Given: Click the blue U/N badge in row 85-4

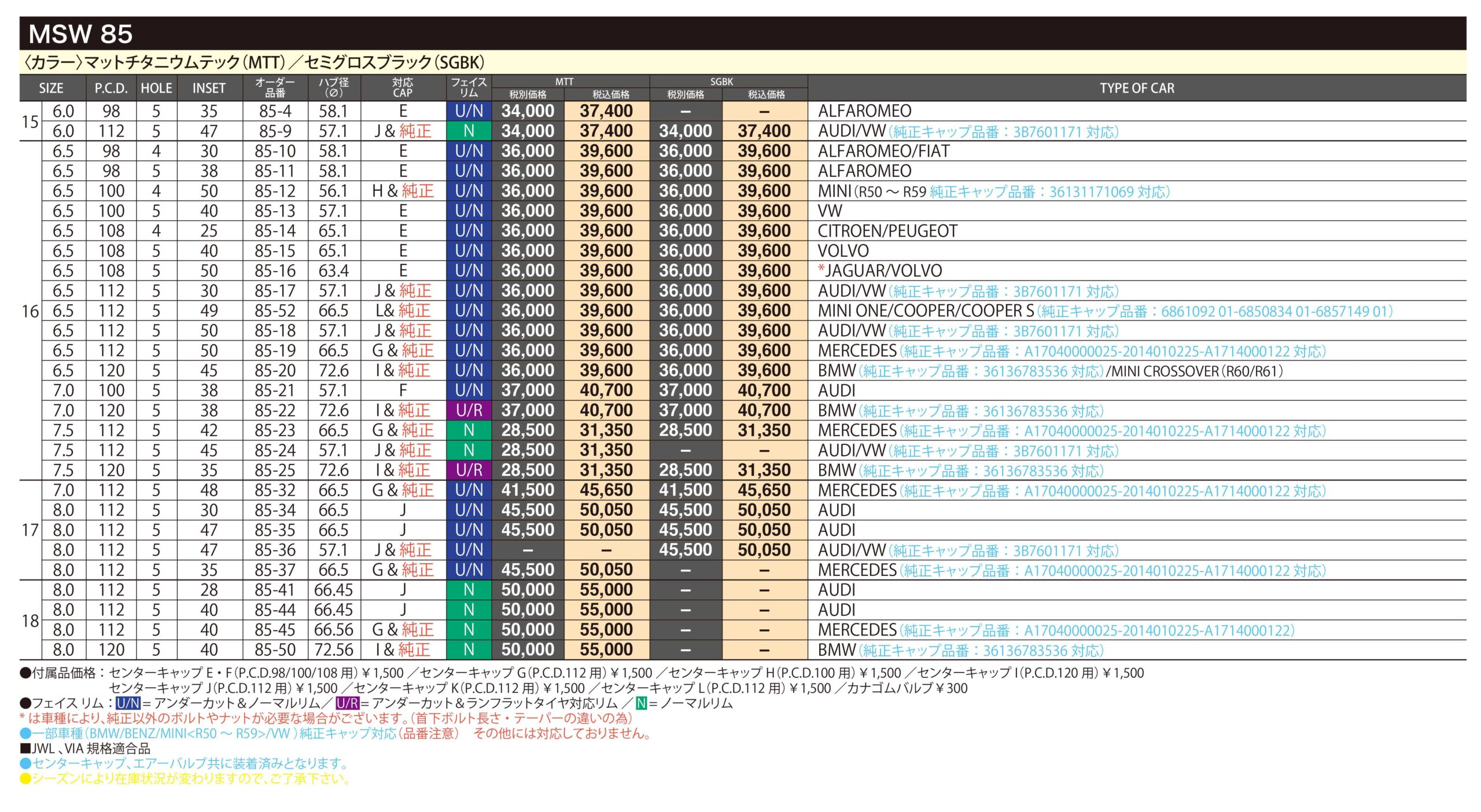Looking at the screenshot, I should coord(469,111).
